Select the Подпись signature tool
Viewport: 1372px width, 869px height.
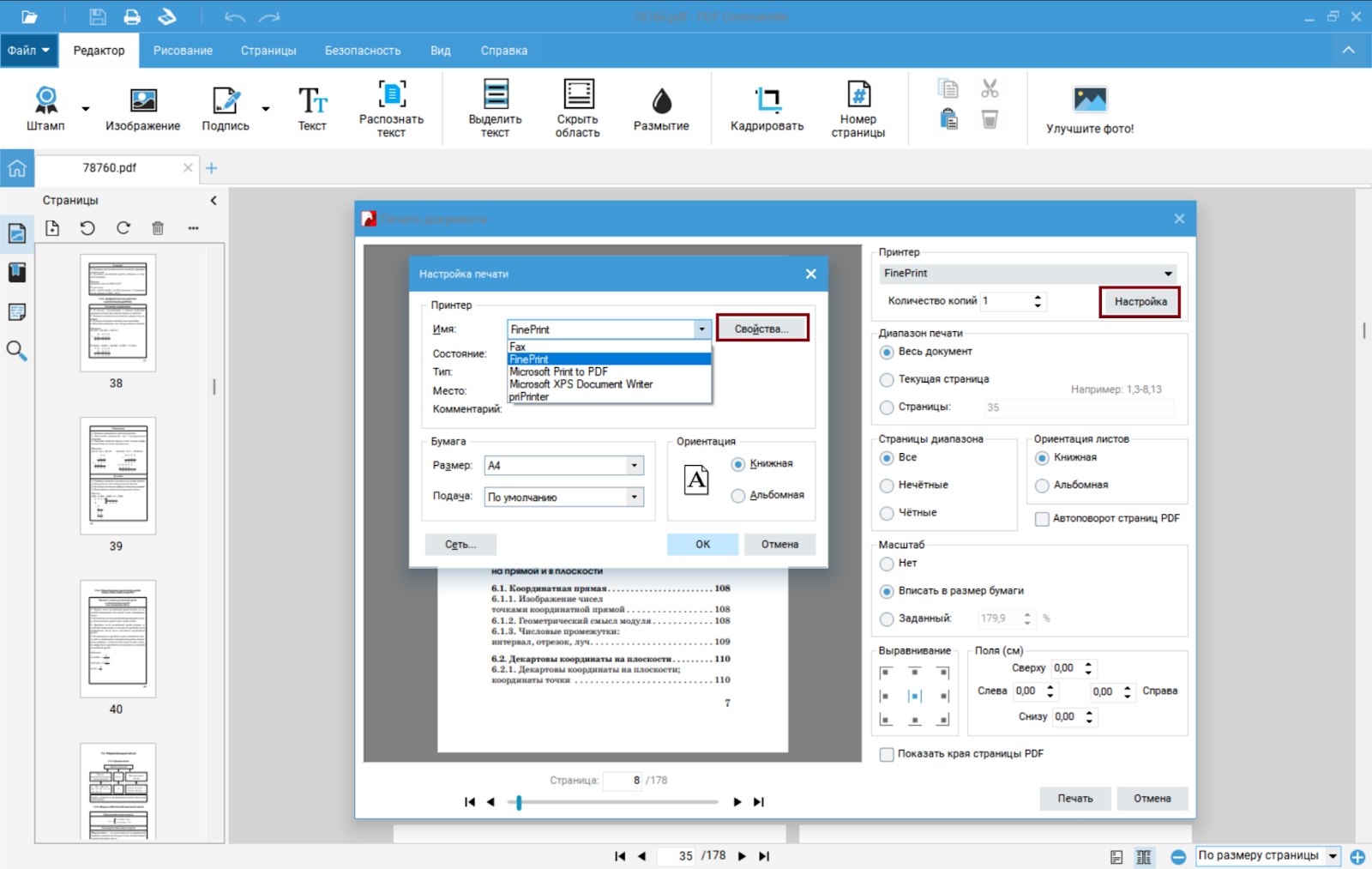(x=226, y=108)
